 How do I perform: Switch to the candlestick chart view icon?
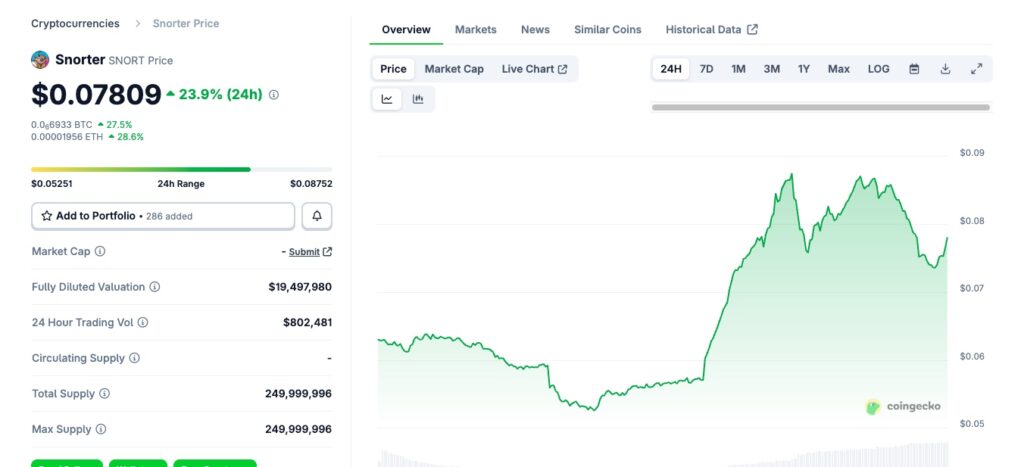pos(418,99)
